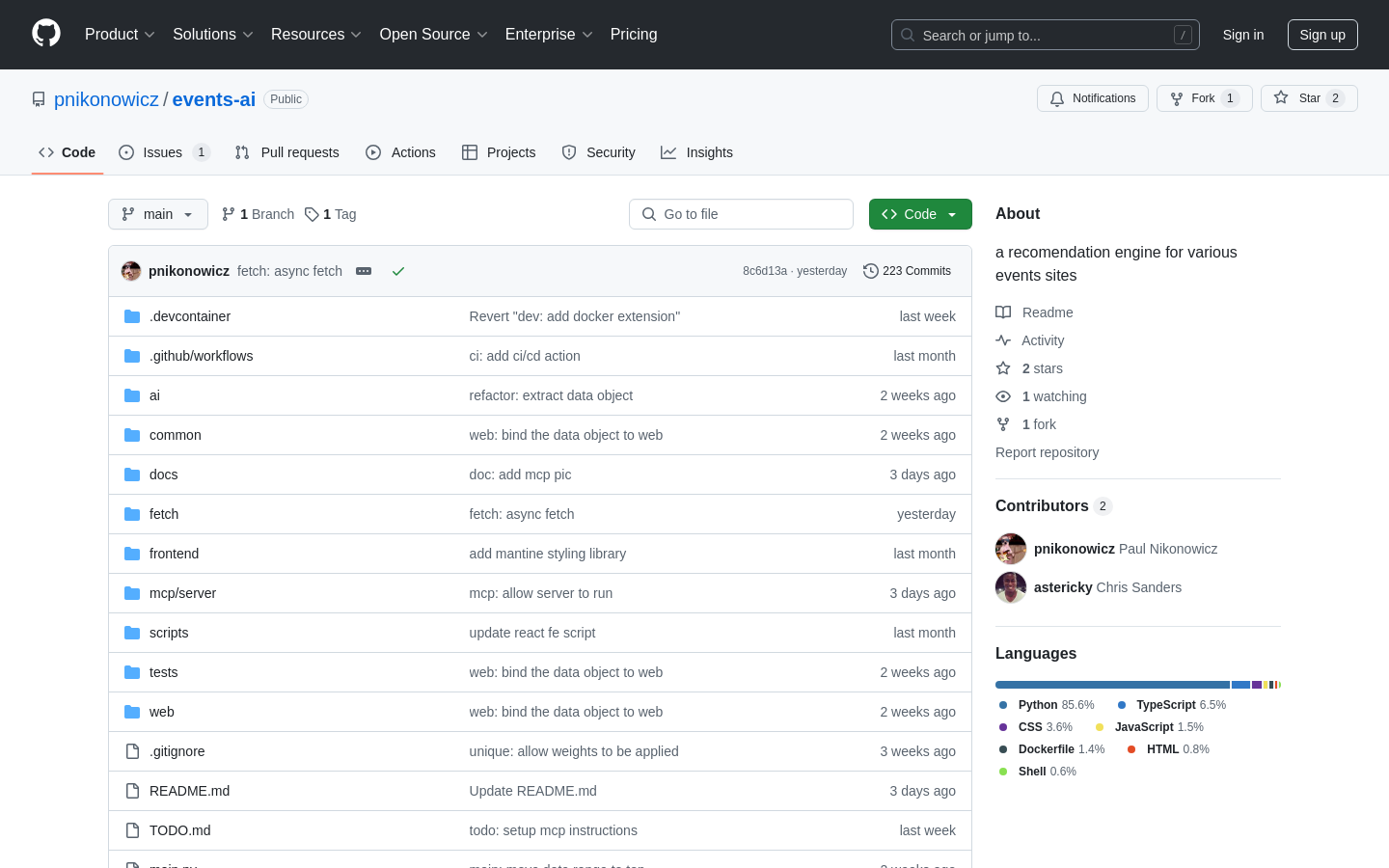Open commit 'add mantine styling library'
The width and height of the screenshot is (1389, 868).
pos(548,554)
